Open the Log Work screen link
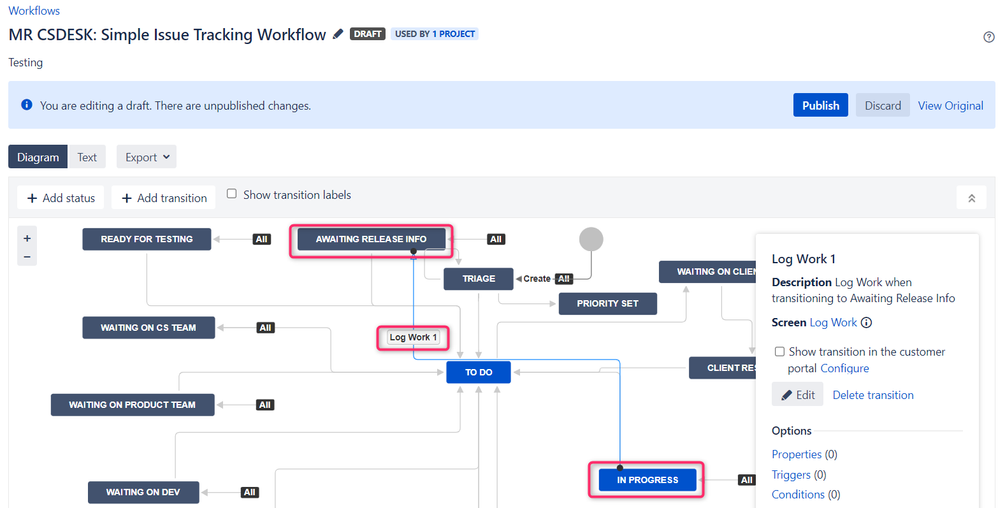 (x=833, y=323)
